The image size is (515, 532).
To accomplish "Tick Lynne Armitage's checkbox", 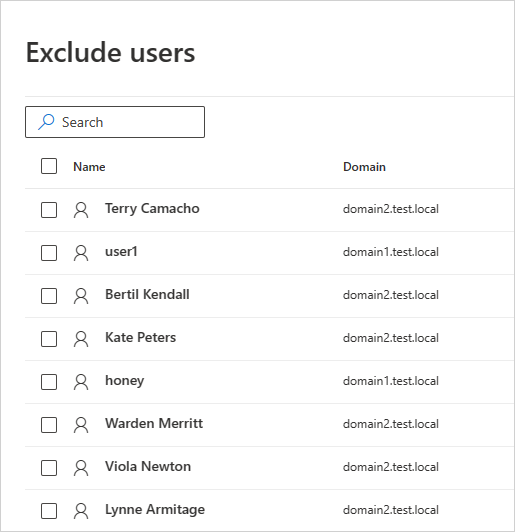I will tap(49, 511).
